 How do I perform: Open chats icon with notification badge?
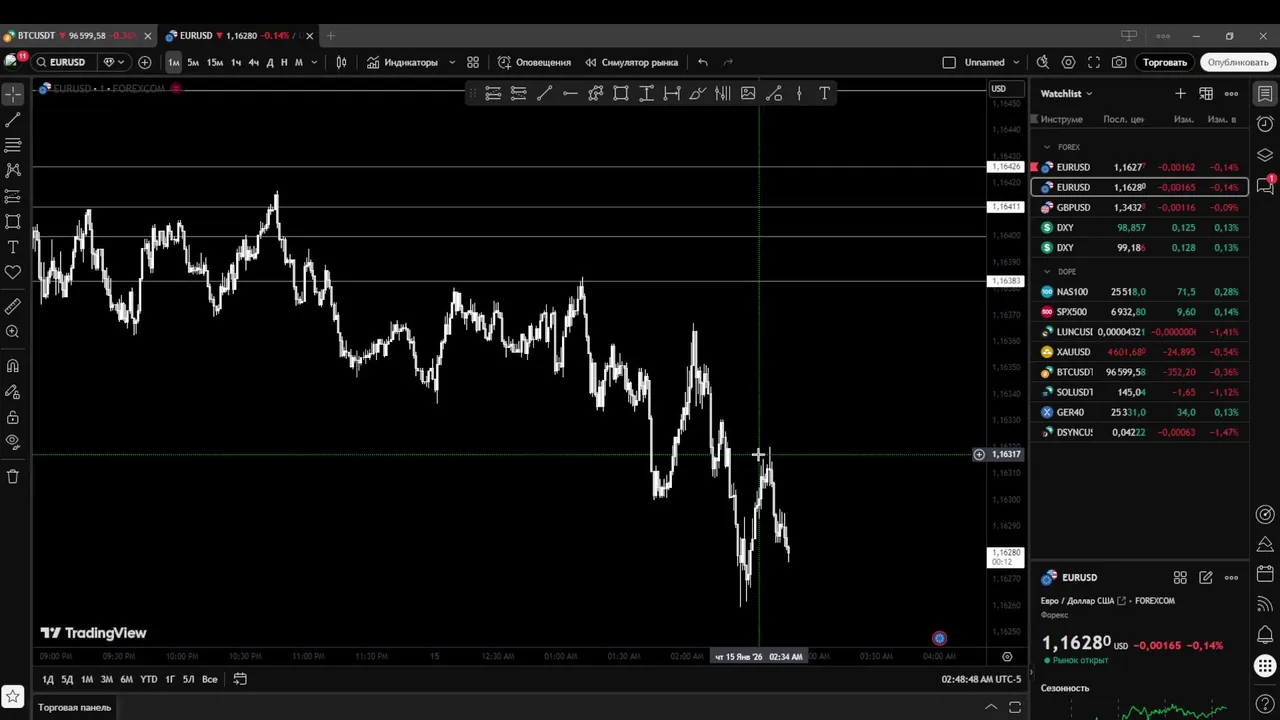1265,185
